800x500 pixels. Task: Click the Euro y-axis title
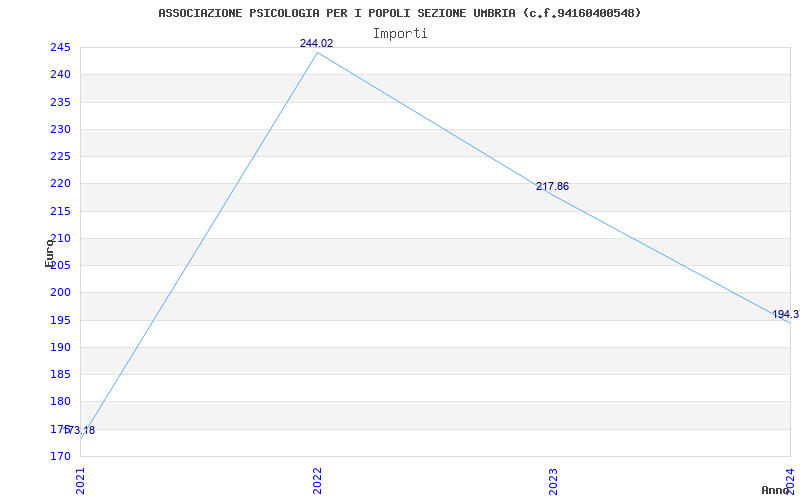(x=49, y=253)
